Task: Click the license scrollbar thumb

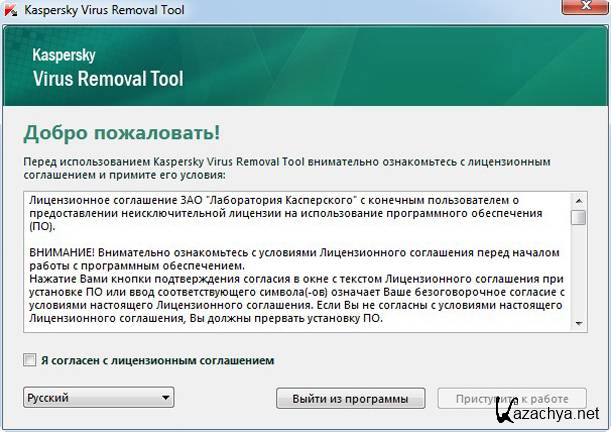Action: [x=579, y=217]
